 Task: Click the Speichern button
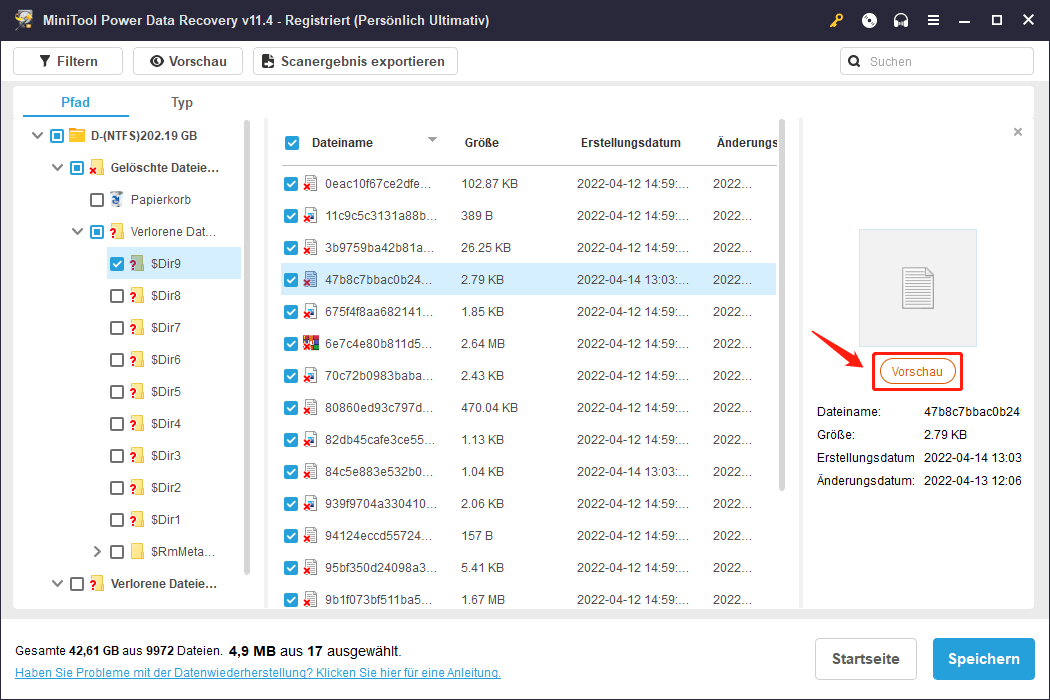[983, 659]
